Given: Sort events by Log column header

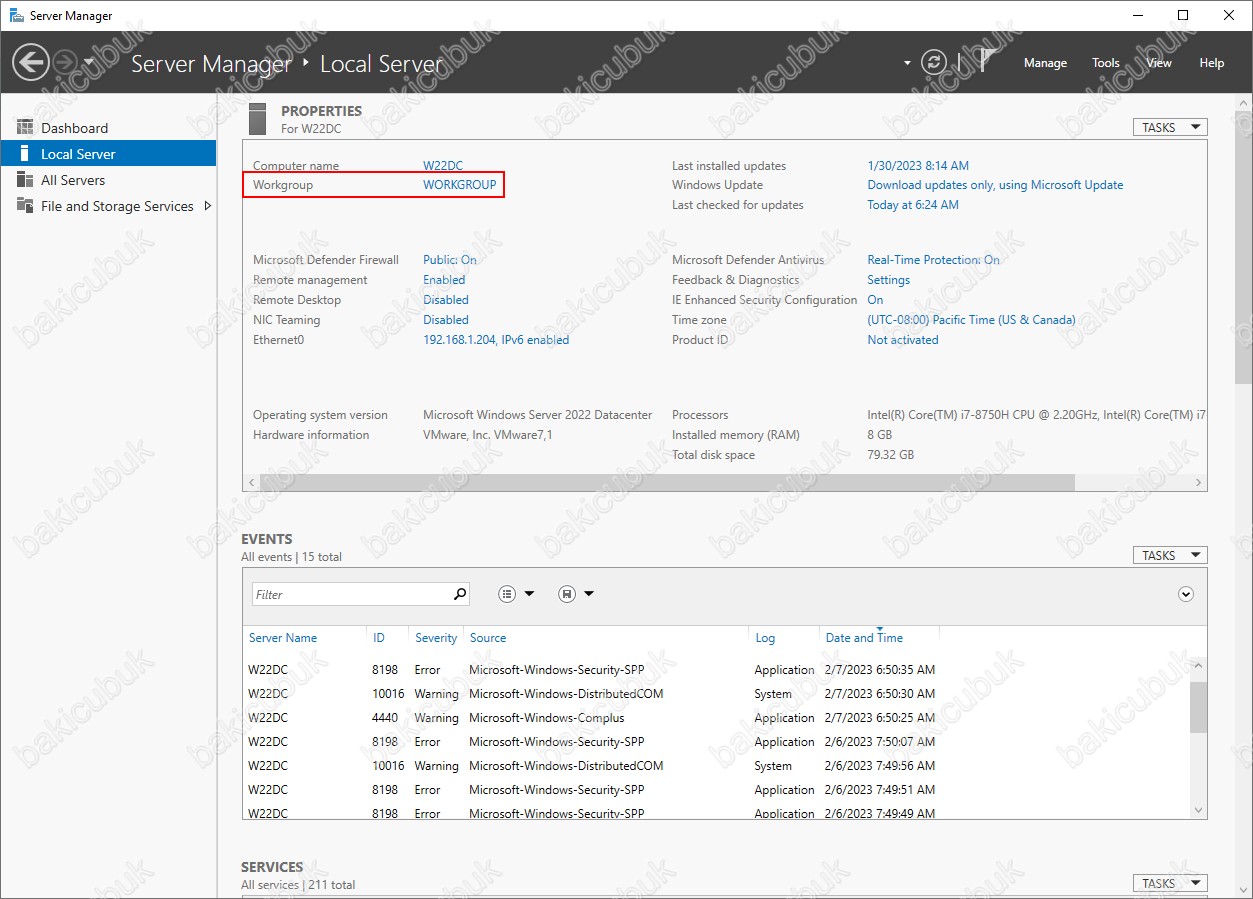Looking at the screenshot, I should tap(765, 638).
